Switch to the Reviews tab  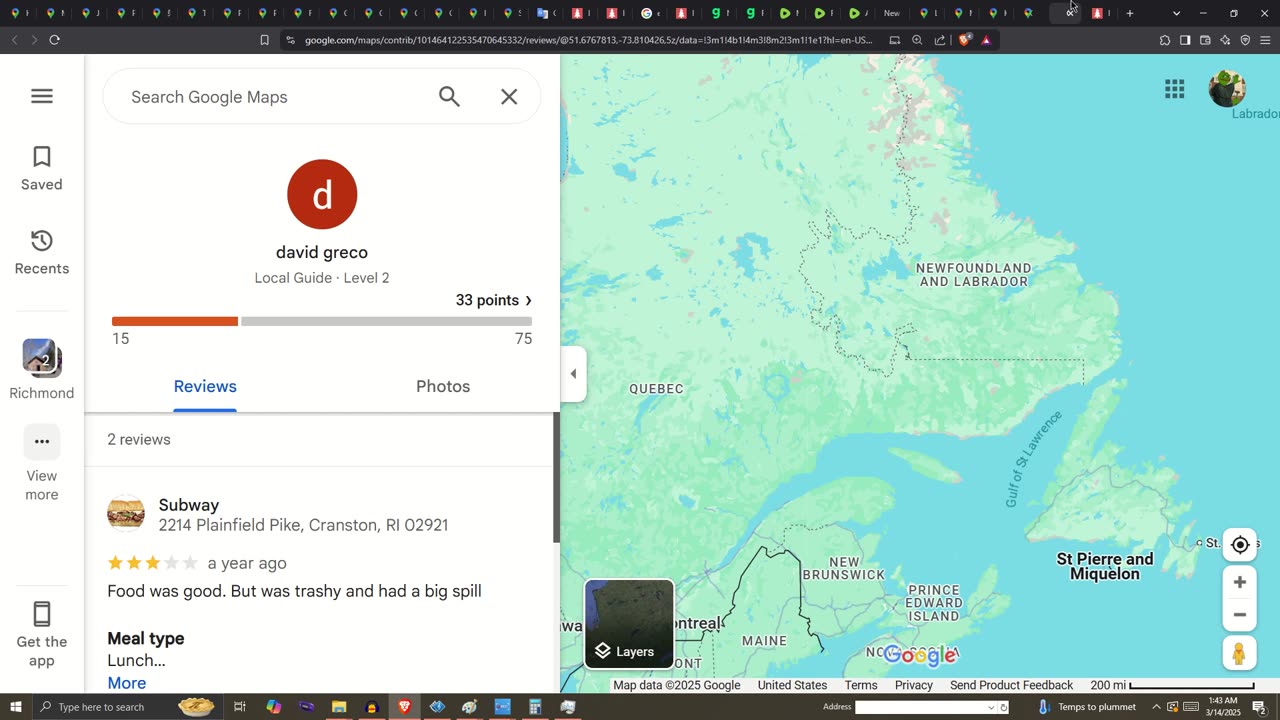(x=205, y=387)
